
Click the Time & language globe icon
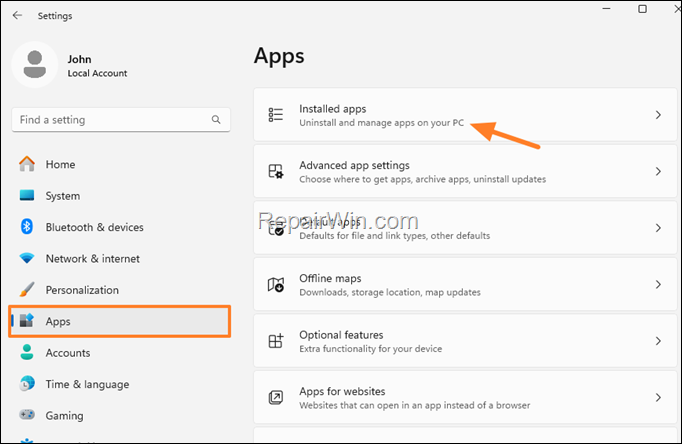tap(27, 384)
